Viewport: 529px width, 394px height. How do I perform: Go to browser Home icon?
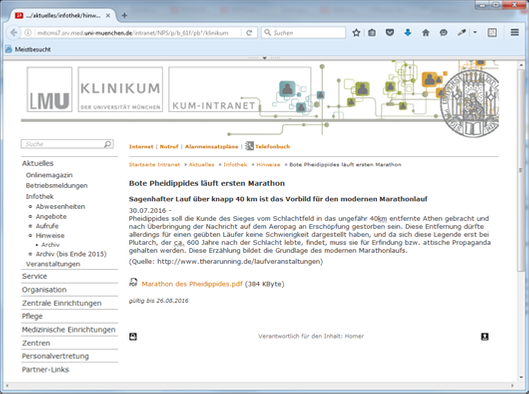[426, 33]
